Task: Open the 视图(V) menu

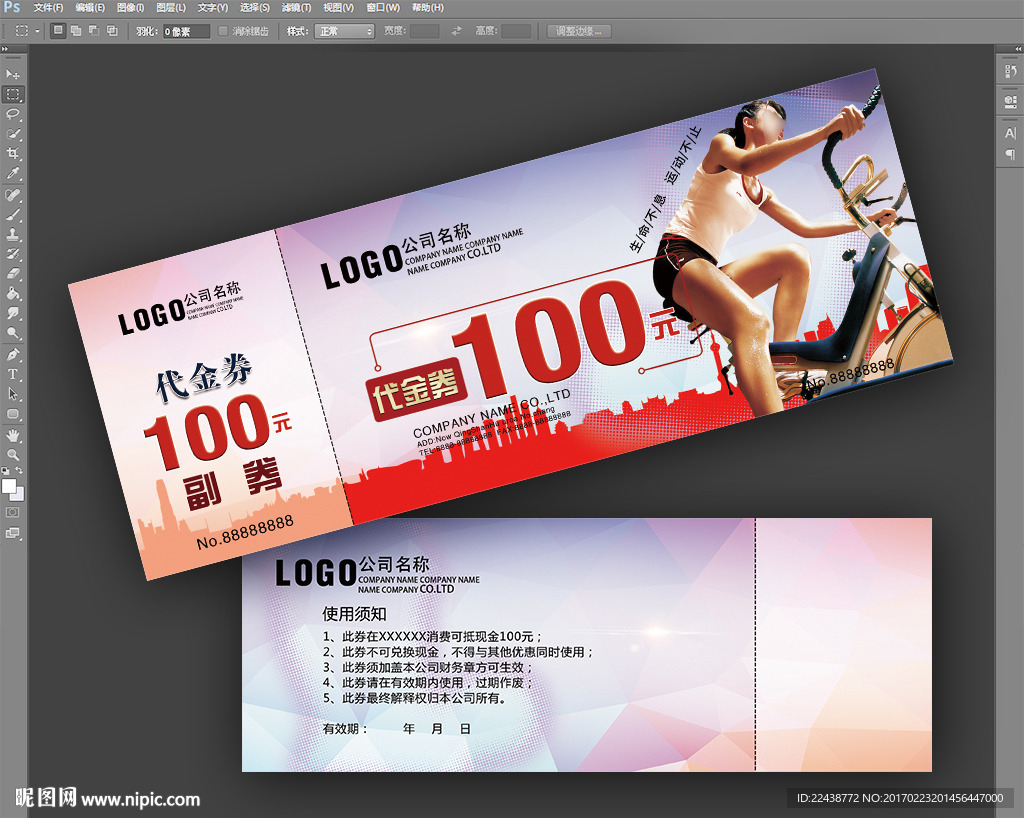Action: 338,8
